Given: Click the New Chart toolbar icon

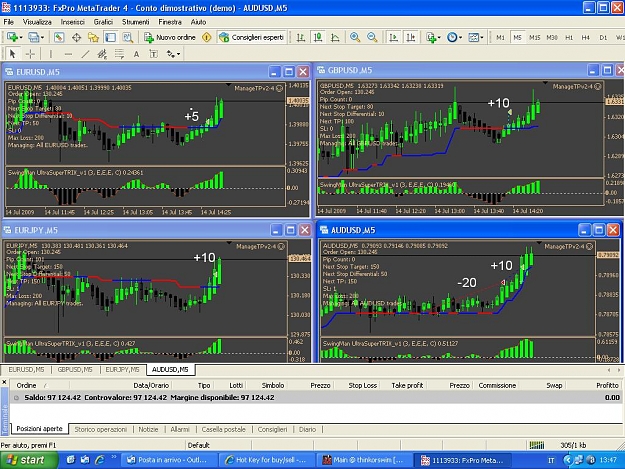Looking at the screenshot, I should pyautogui.click(x=12, y=37).
